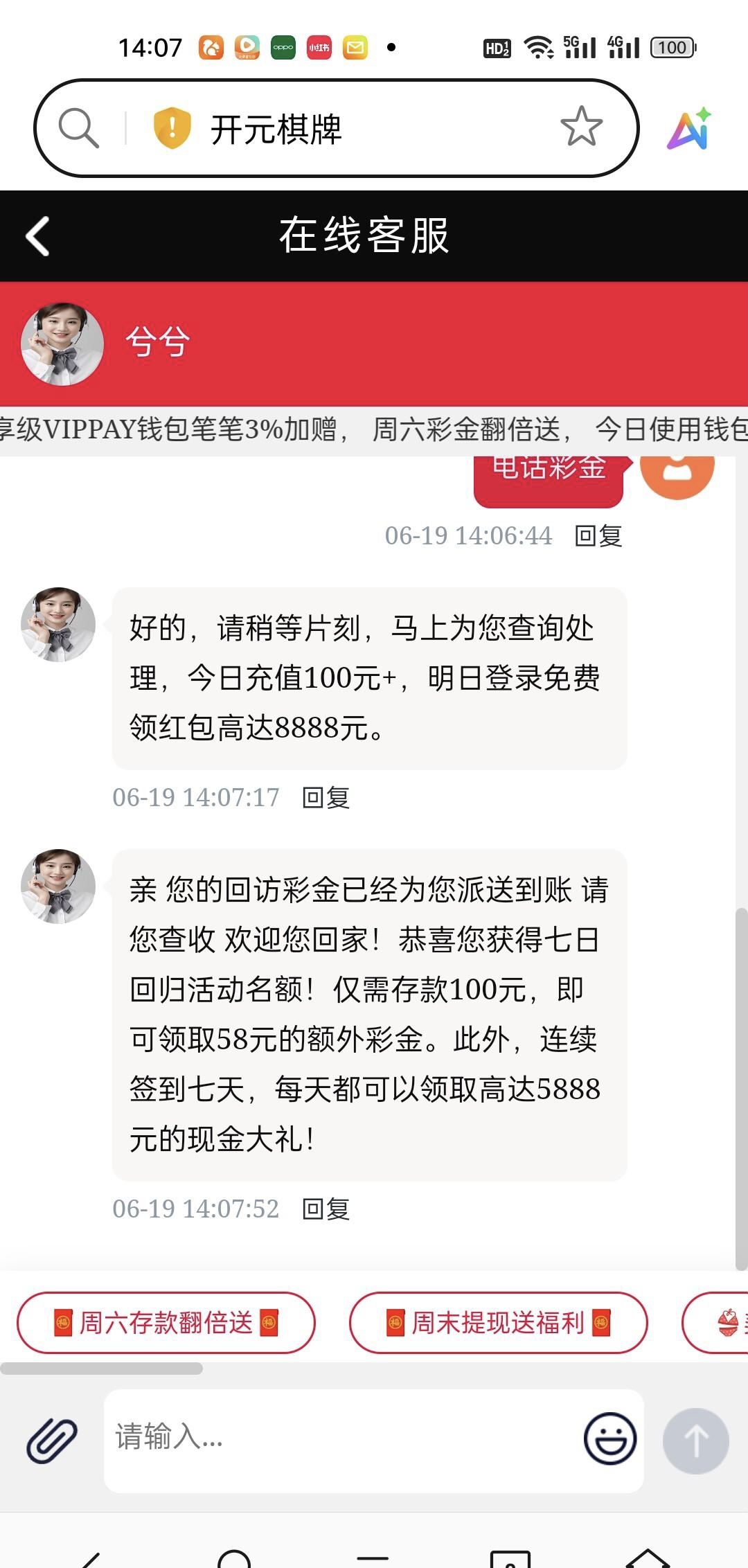This screenshot has height=1568, width=748.
Task: Bookmark the page with the star icon
Action: click(581, 126)
